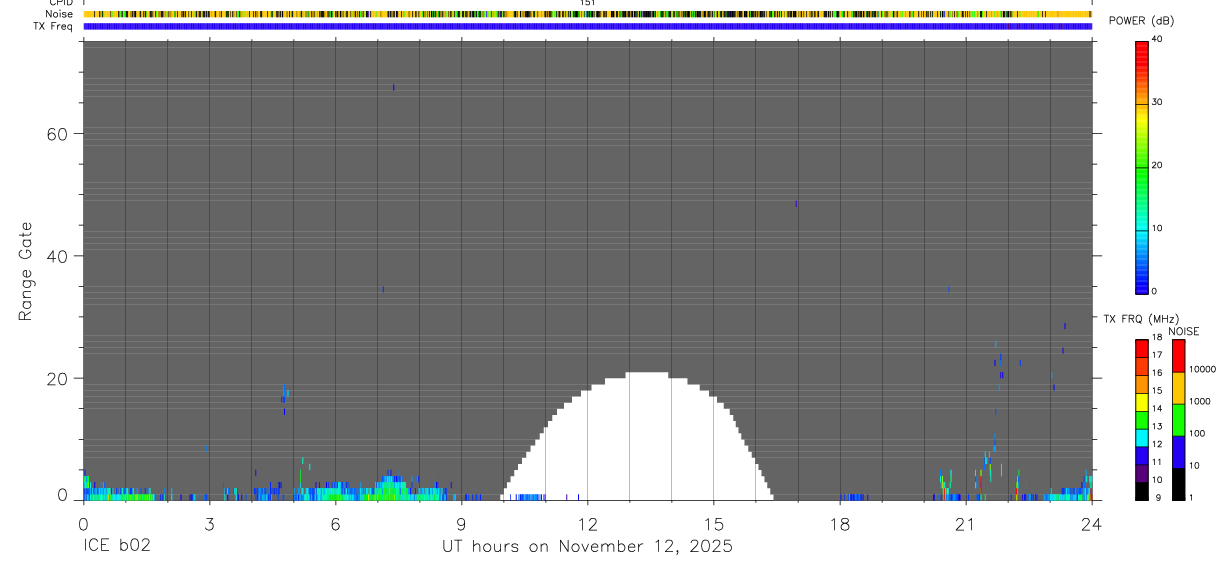Click the 40 label on POWER scale

click(x=1157, y=39)
